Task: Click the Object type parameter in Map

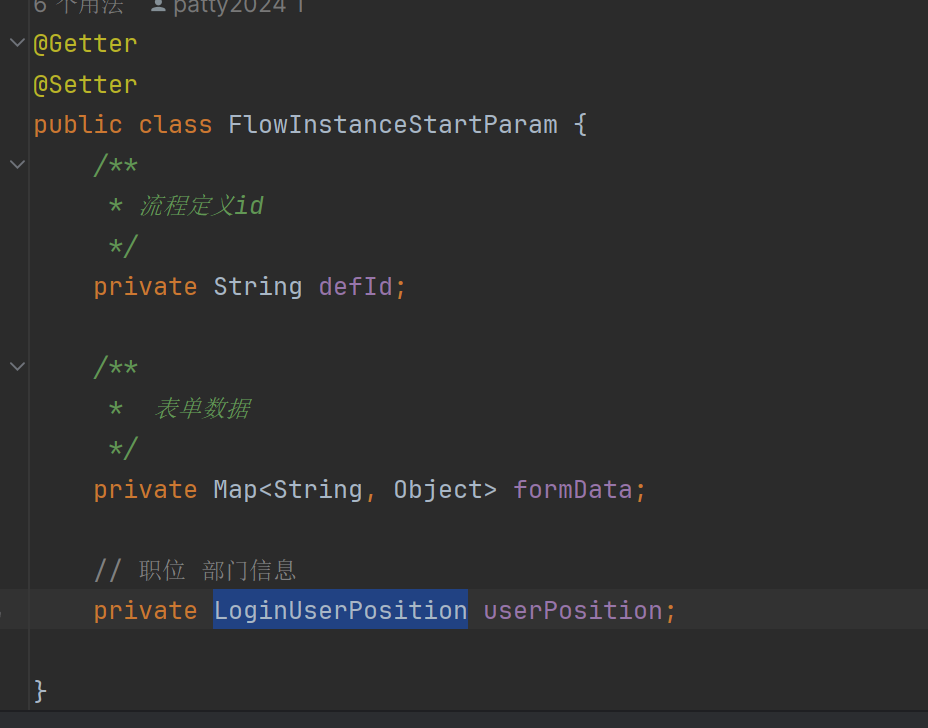Action: pos(437,489)
